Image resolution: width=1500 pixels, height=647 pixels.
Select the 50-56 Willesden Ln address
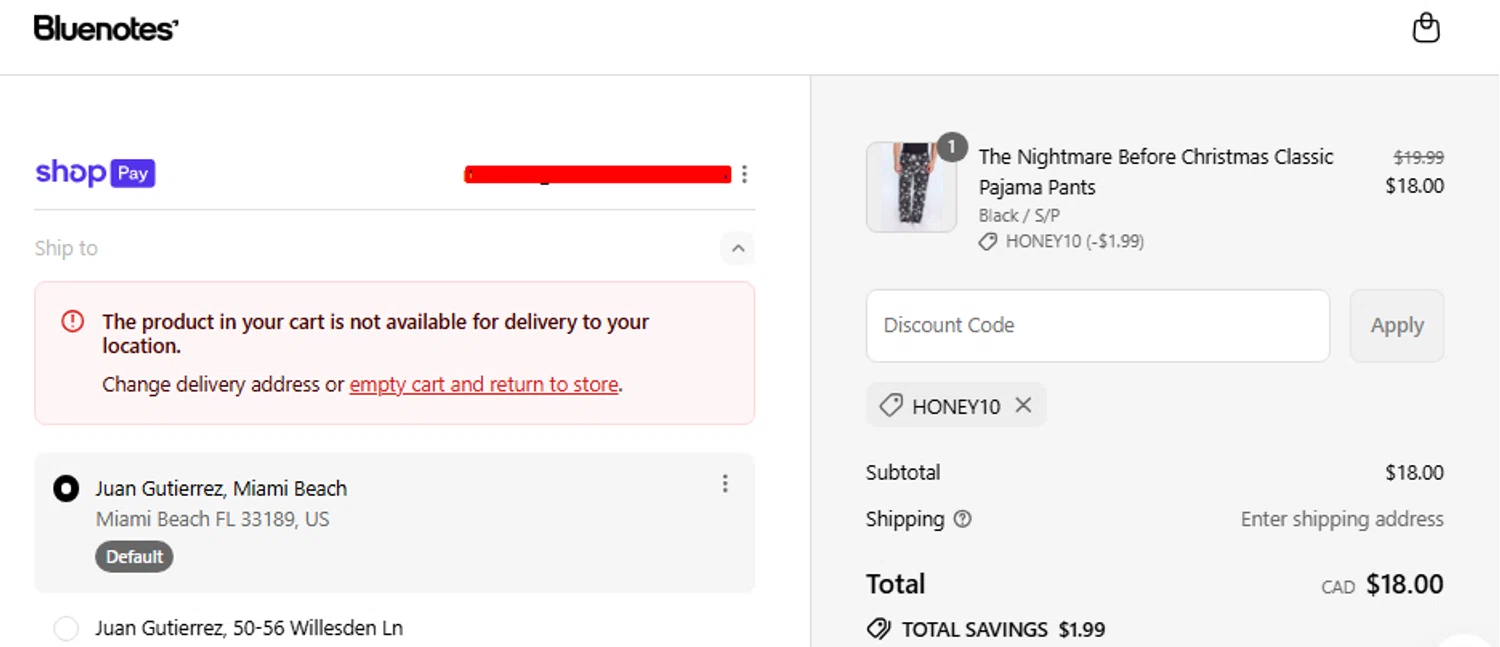click(66, 628)
